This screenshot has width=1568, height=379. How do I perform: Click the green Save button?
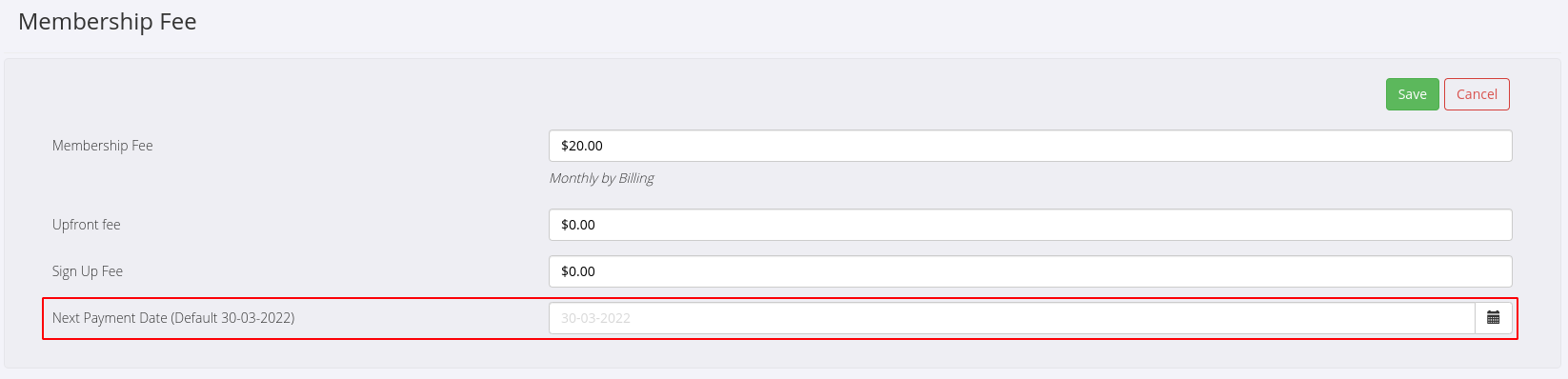click(x=1412, y=94)
